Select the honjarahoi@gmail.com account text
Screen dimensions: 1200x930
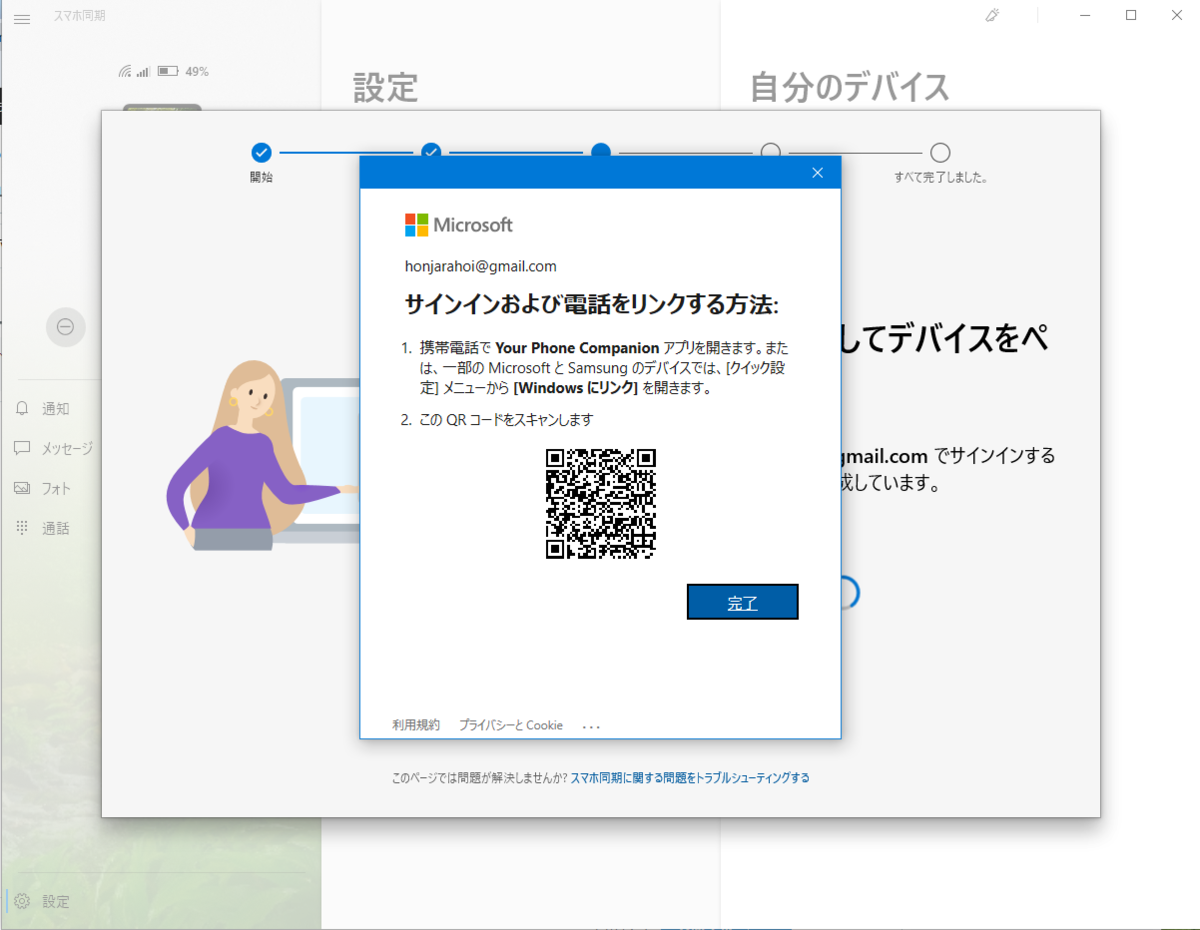(x=481, y=266)
